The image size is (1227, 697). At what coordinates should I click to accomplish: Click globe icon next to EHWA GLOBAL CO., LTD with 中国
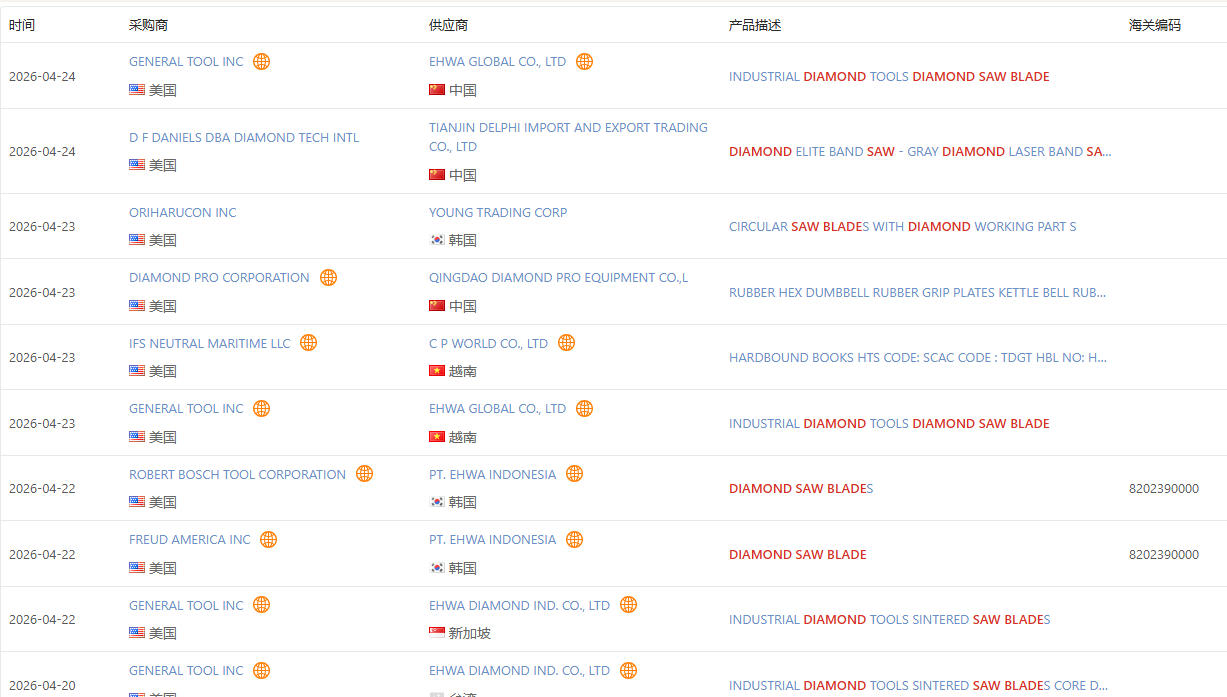(x=584, y=61)
